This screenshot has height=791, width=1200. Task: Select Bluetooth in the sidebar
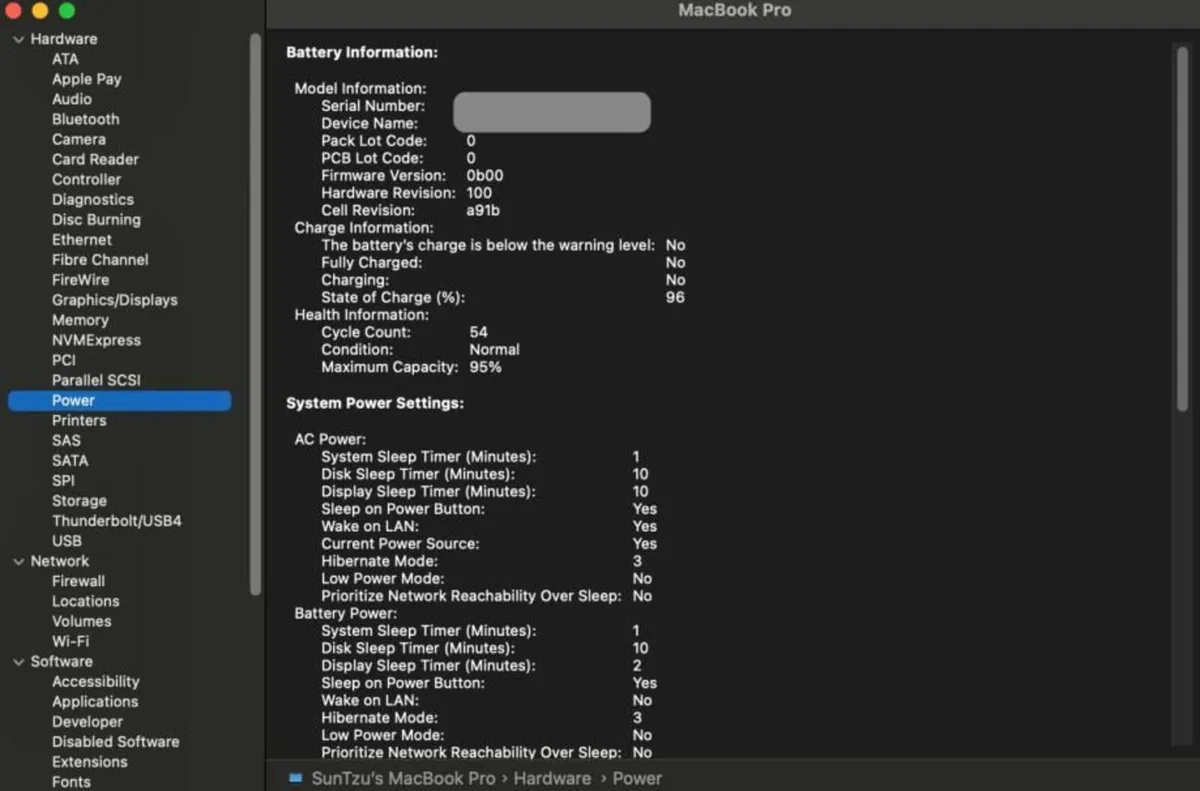coord(86,119)
